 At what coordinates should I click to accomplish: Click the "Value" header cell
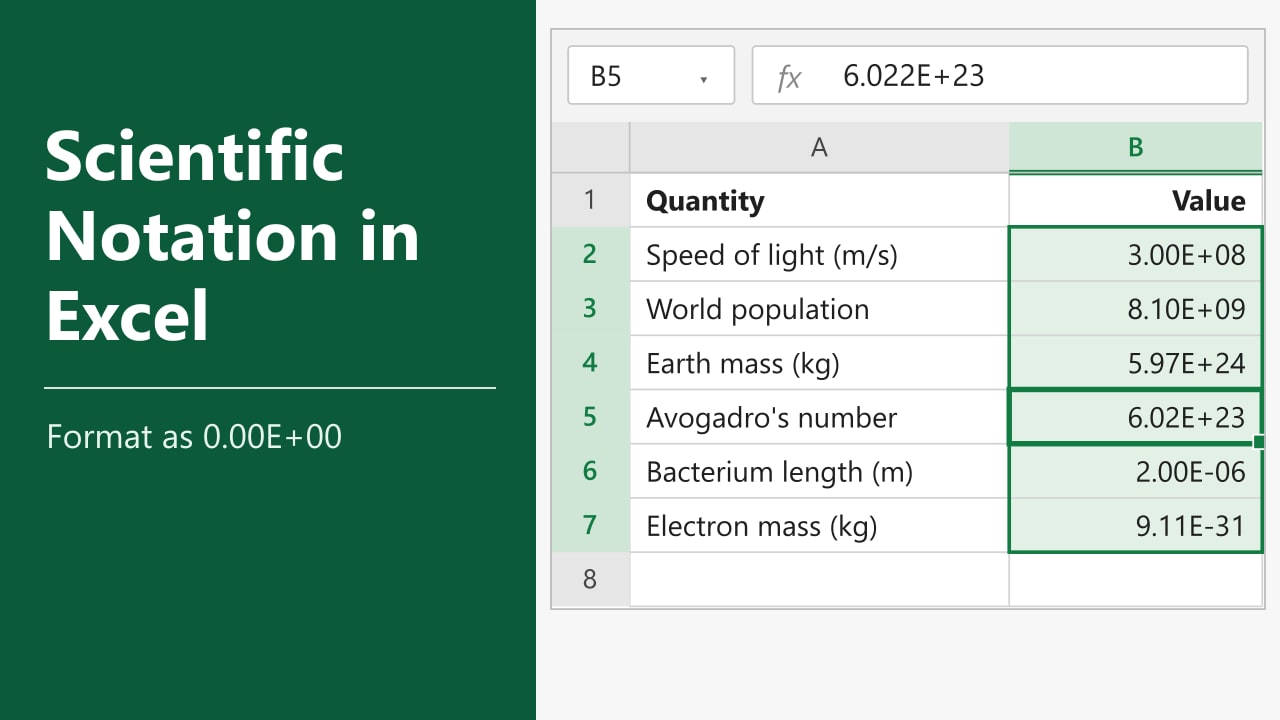pos(1135,200)
